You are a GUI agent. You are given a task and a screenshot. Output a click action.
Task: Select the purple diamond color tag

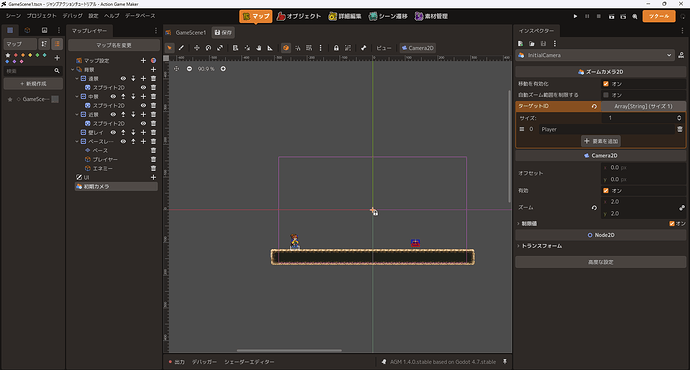[14, 62]
